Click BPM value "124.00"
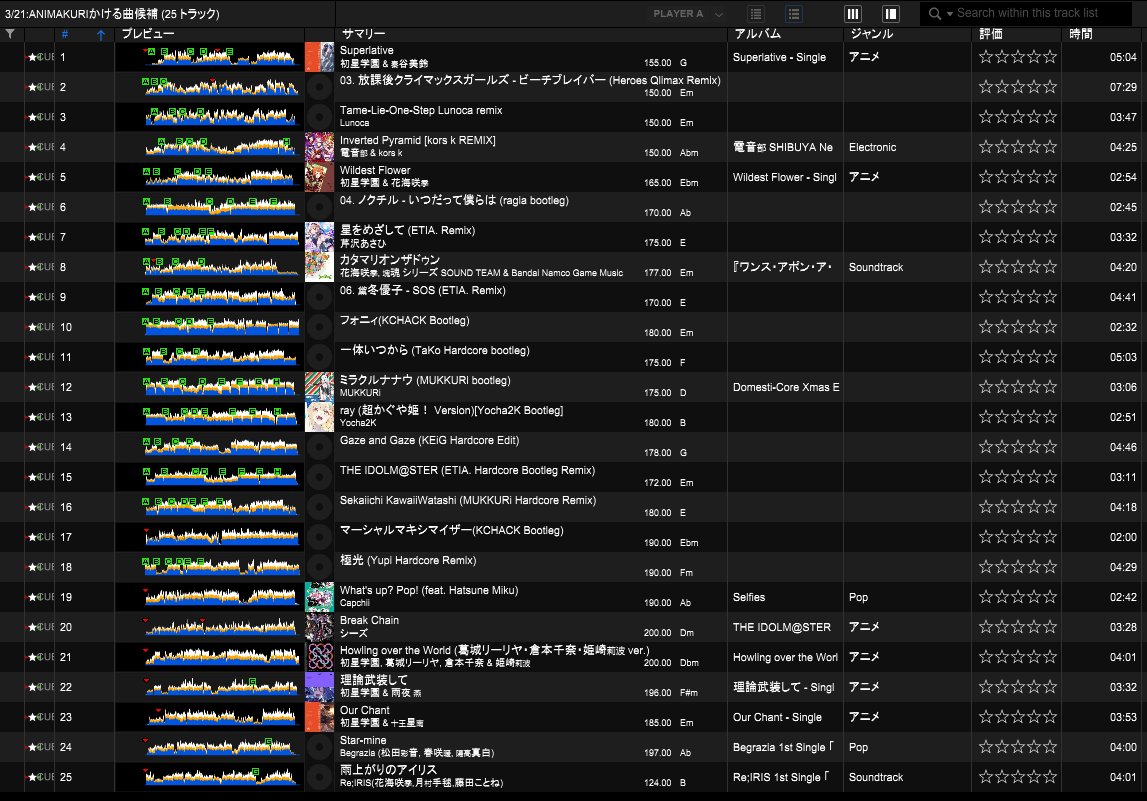This screenshot has width=1147, height=801. point(658,783)
